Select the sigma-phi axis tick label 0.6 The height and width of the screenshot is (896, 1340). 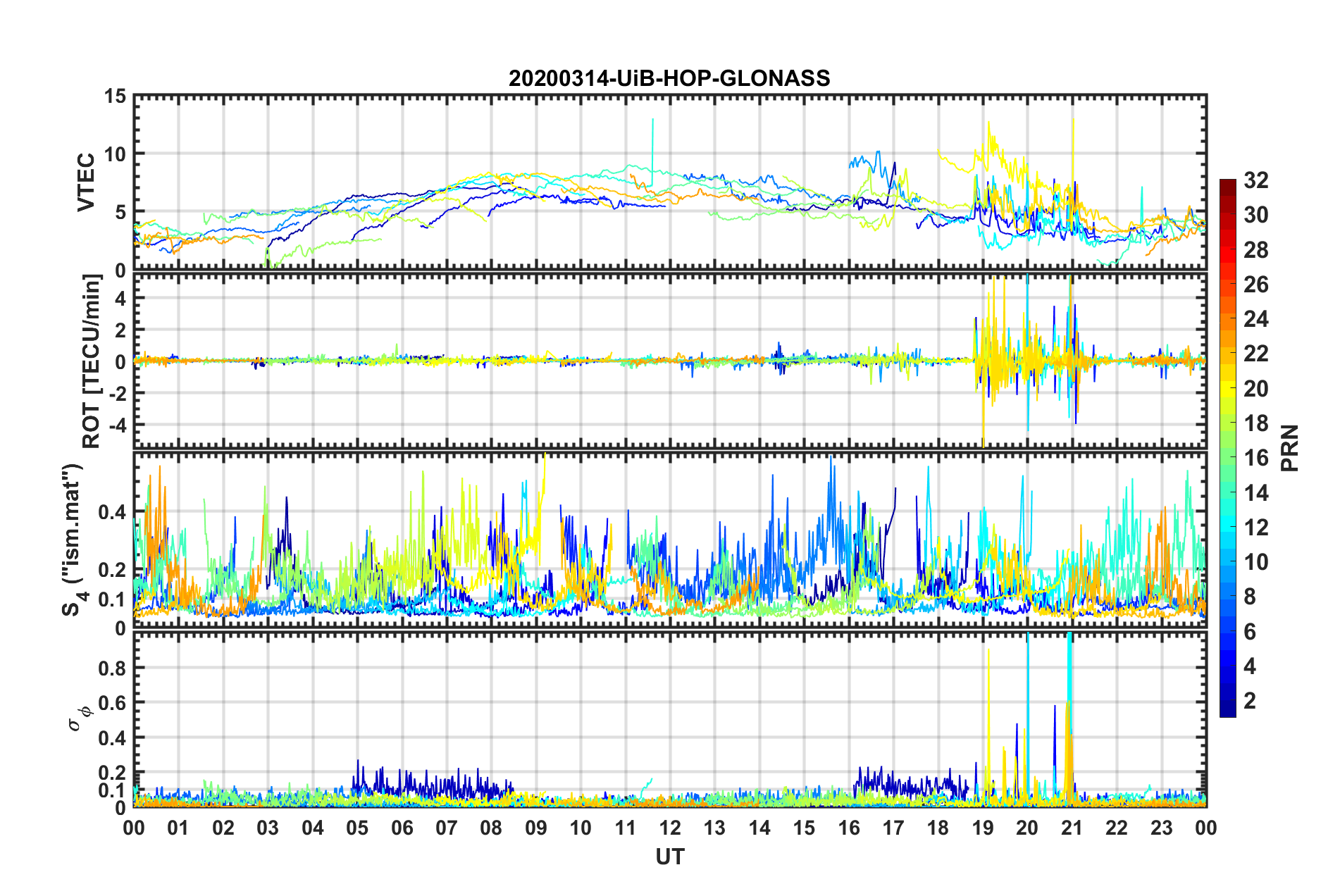coord(111,703)
